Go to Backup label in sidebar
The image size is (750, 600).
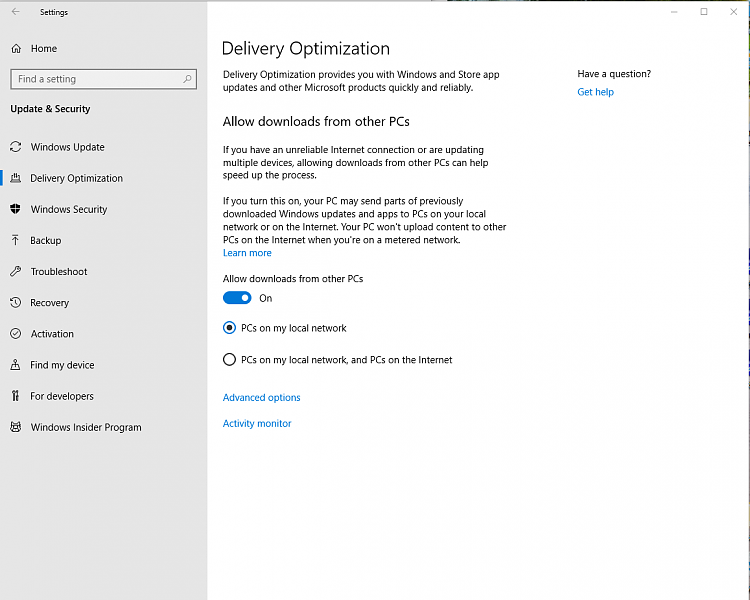[x=45, y=240]
